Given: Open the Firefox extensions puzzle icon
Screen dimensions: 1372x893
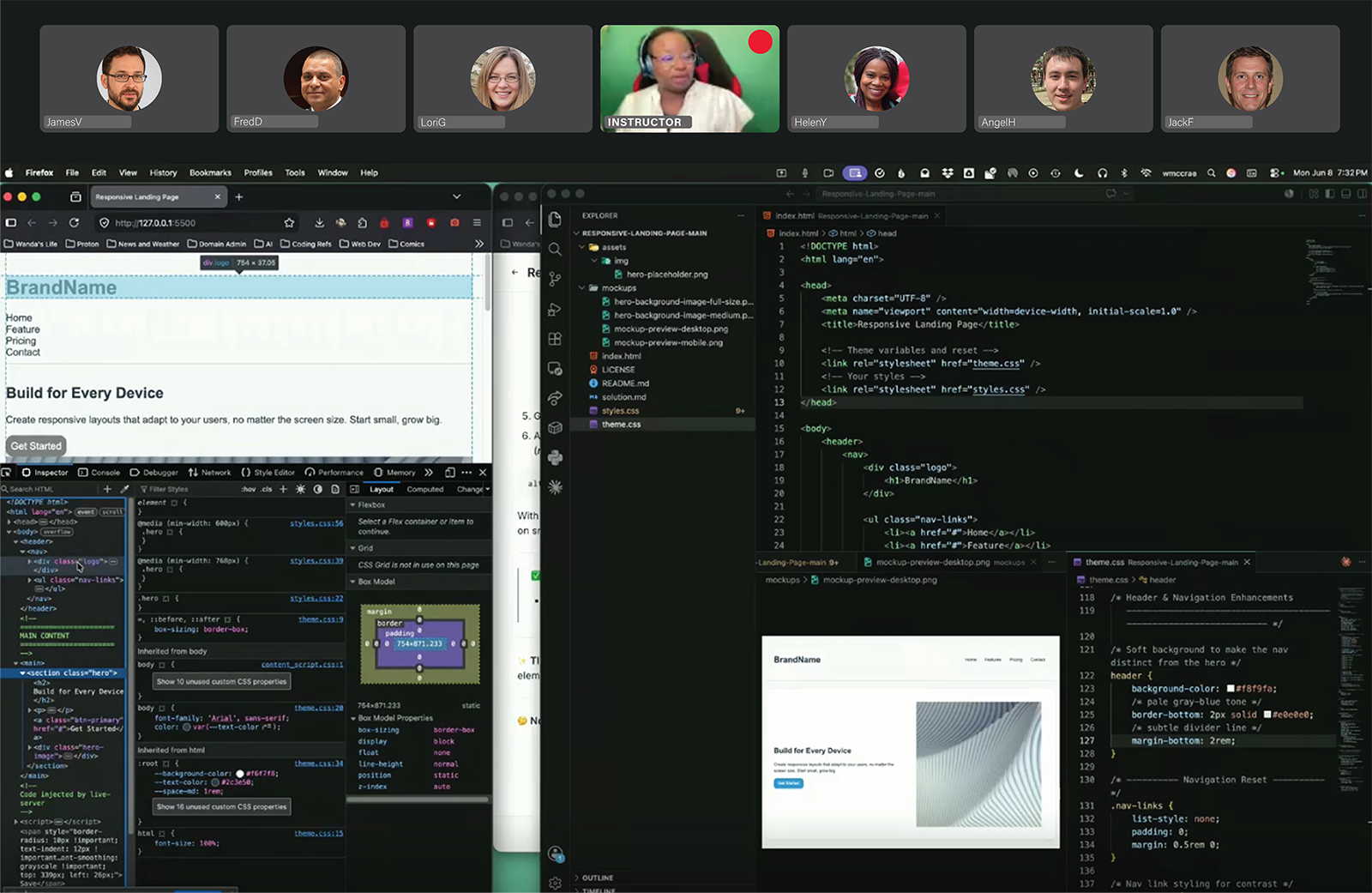Looking at the screenshot, I should pyautogui.click(x=362, y=223).
